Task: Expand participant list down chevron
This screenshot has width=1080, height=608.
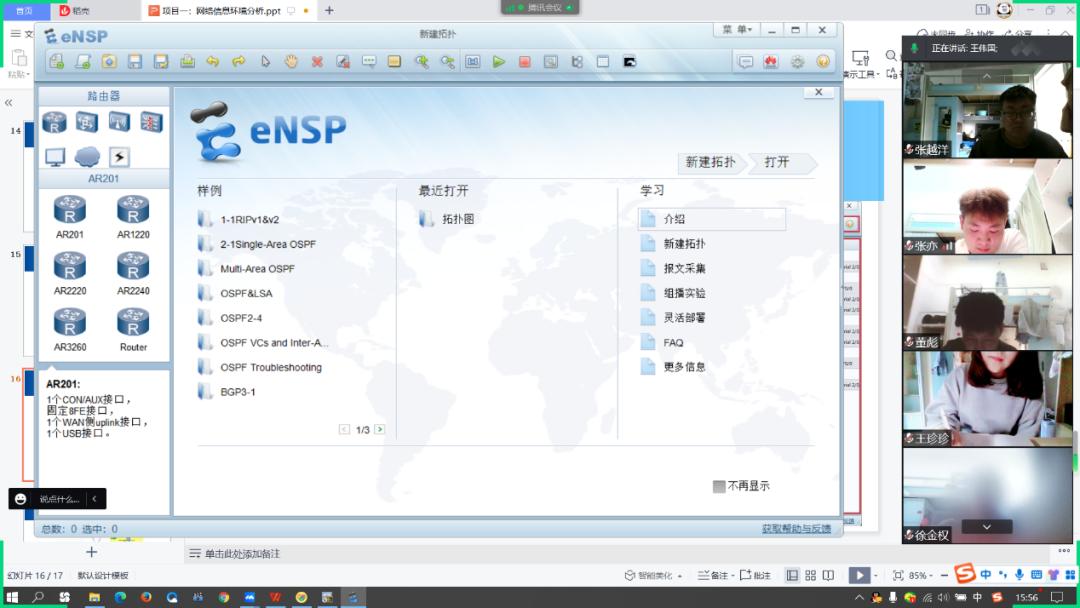Action: (x=986, y=527)
